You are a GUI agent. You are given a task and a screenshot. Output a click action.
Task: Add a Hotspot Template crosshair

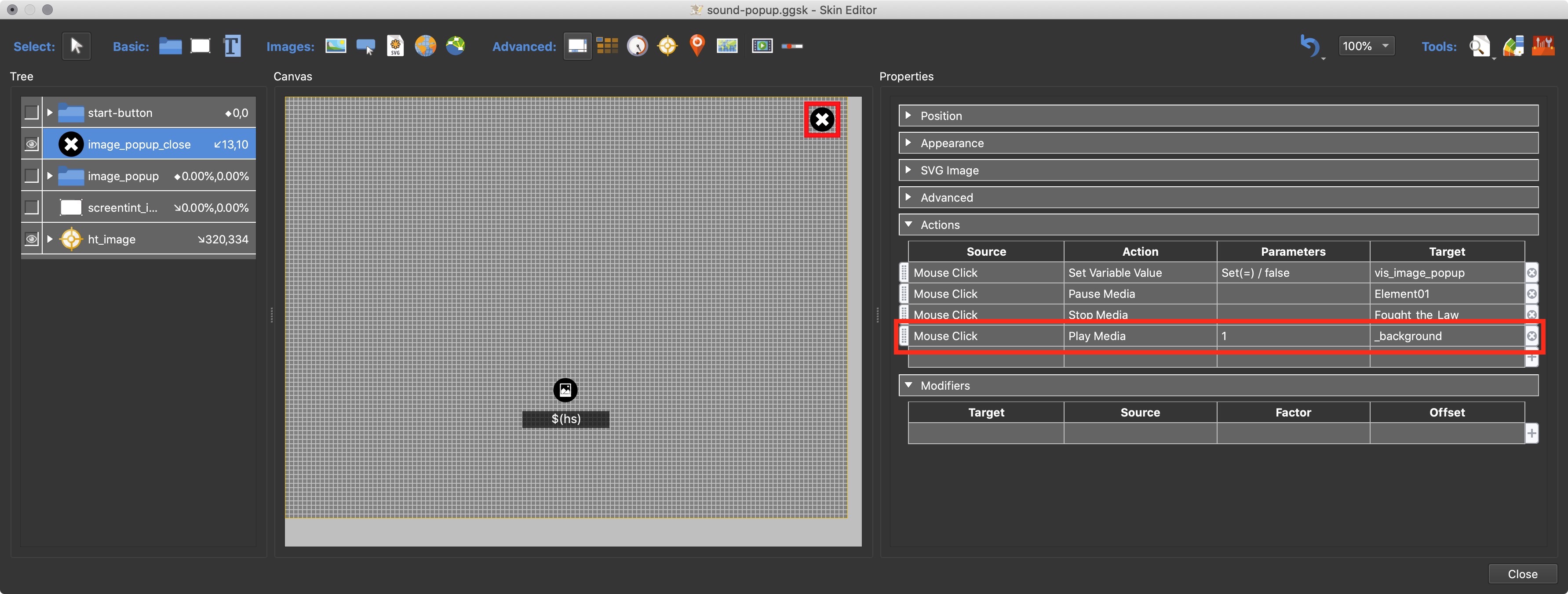667,46
